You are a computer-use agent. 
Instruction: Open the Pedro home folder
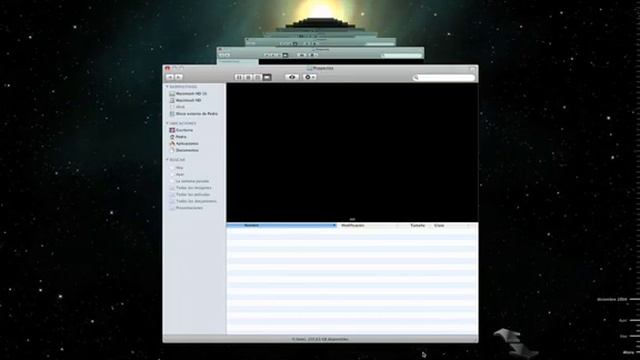point(178,137)
